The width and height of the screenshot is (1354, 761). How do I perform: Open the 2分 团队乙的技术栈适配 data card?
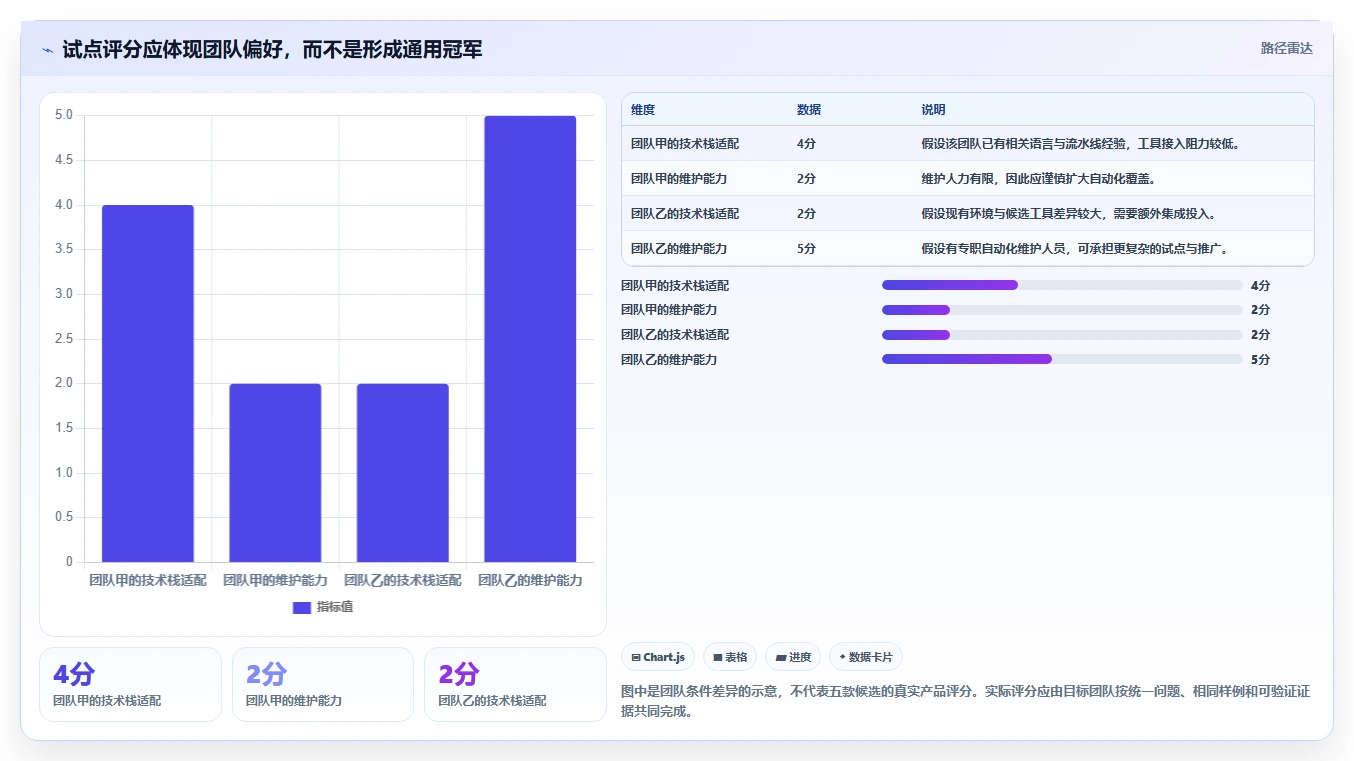click(515, 684)
